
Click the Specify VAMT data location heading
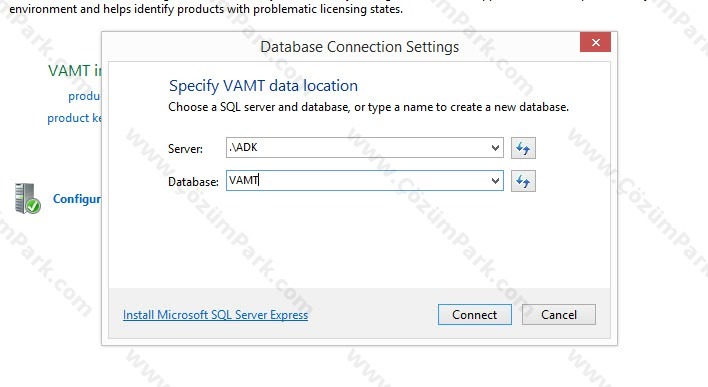263,86
